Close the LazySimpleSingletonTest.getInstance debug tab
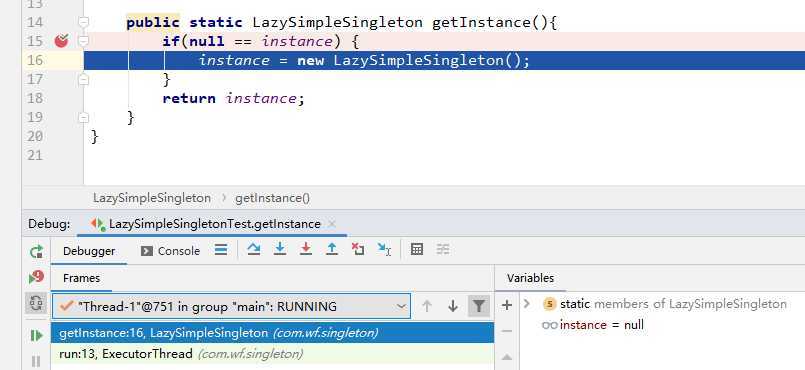The image size is (805, 370). (x=332, y=224)
